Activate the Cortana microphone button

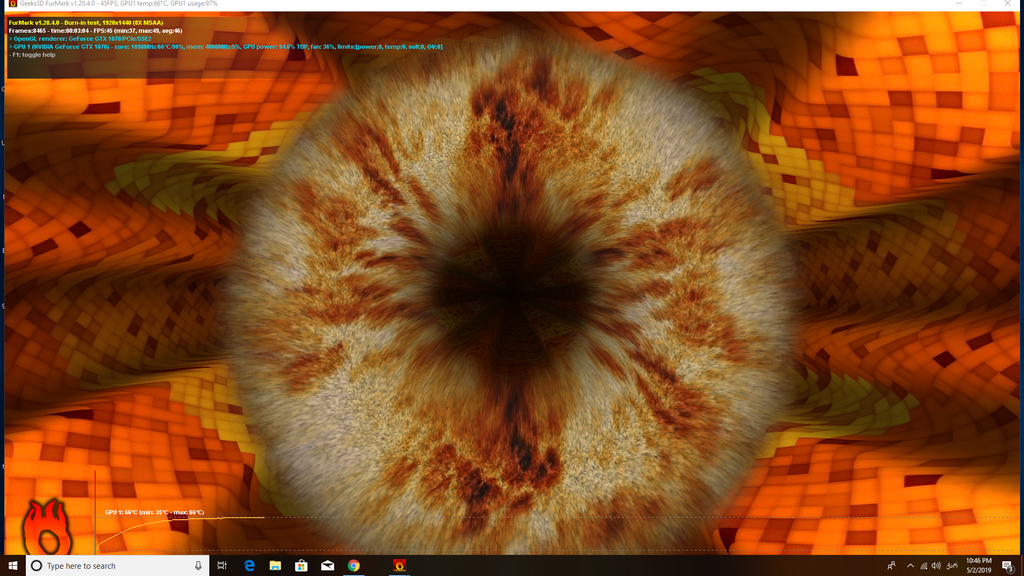coord(196,565)
